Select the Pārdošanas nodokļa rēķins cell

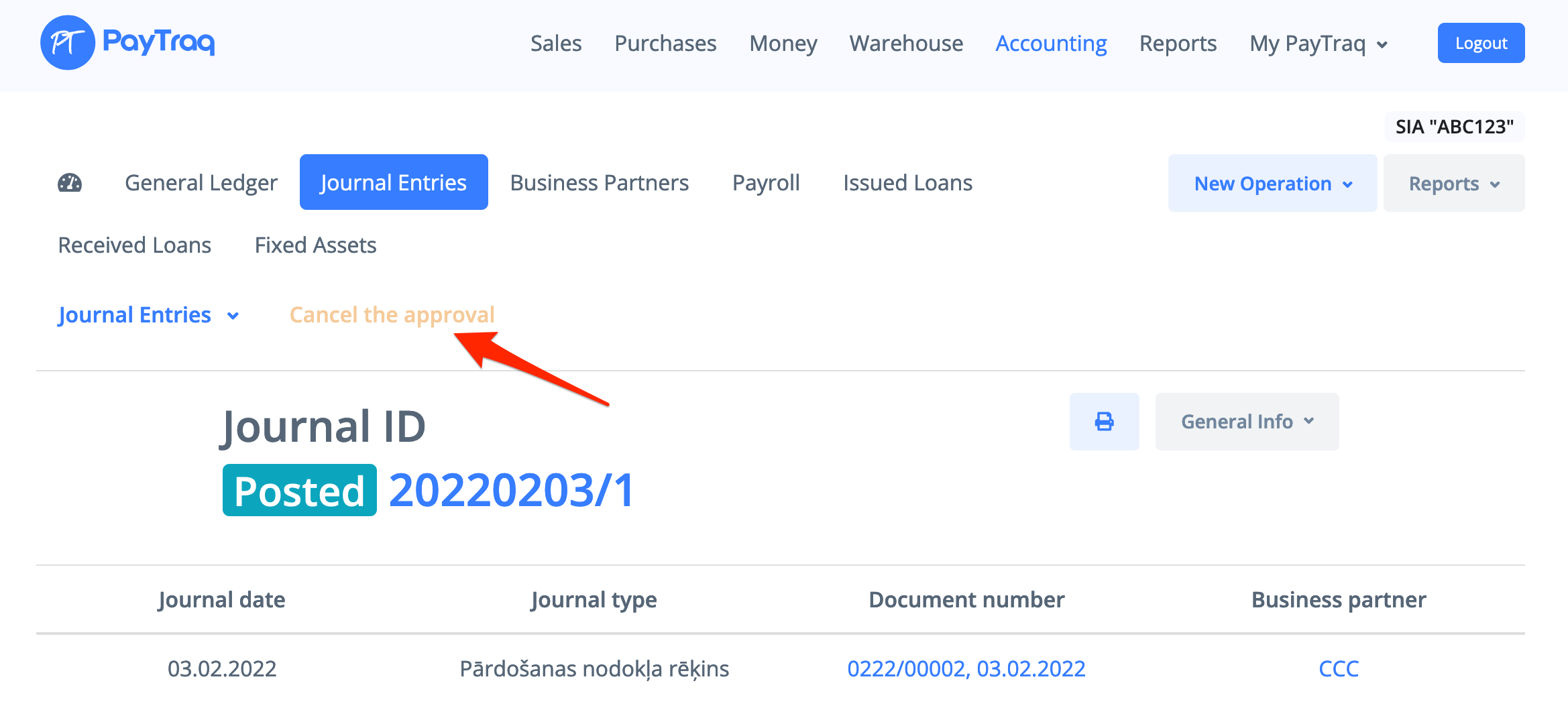594,668
